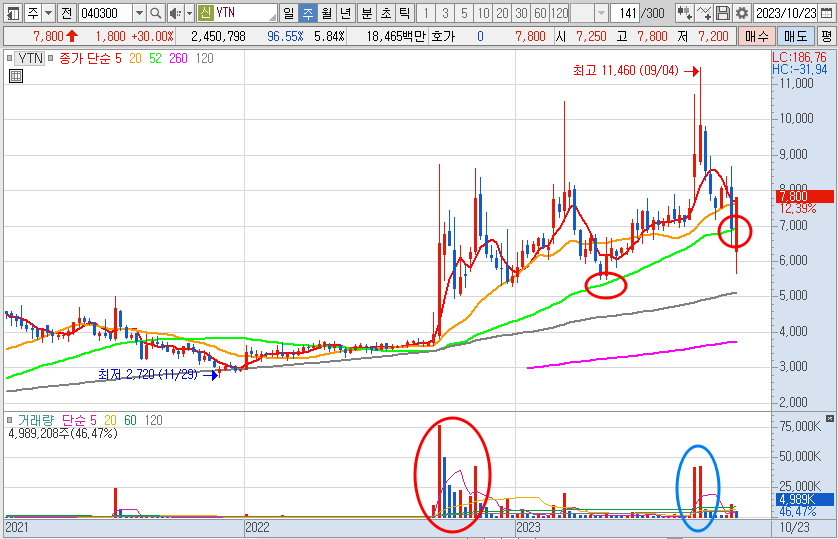The height and width of the screenshot is (539, 838).
Task: Click the green 신 badge icon
Action: [x=206, y=12]
